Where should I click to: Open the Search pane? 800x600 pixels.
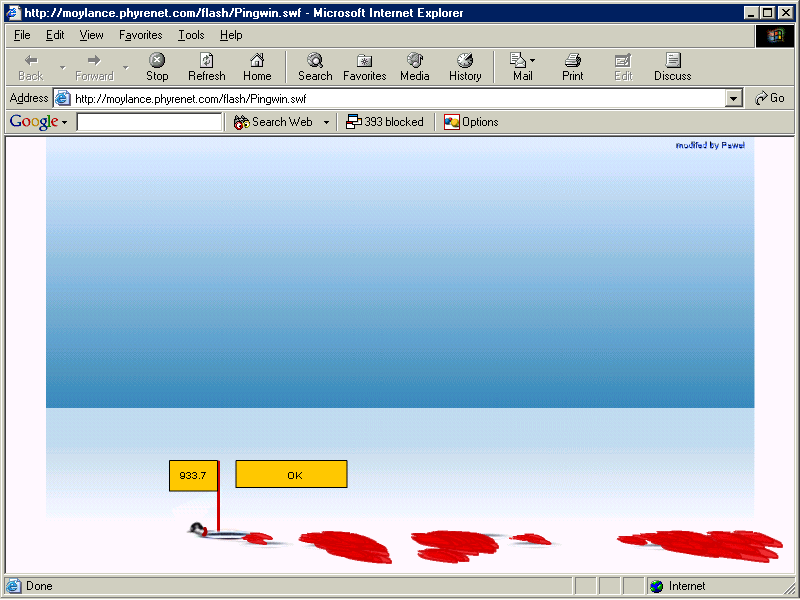coord(315,67)
